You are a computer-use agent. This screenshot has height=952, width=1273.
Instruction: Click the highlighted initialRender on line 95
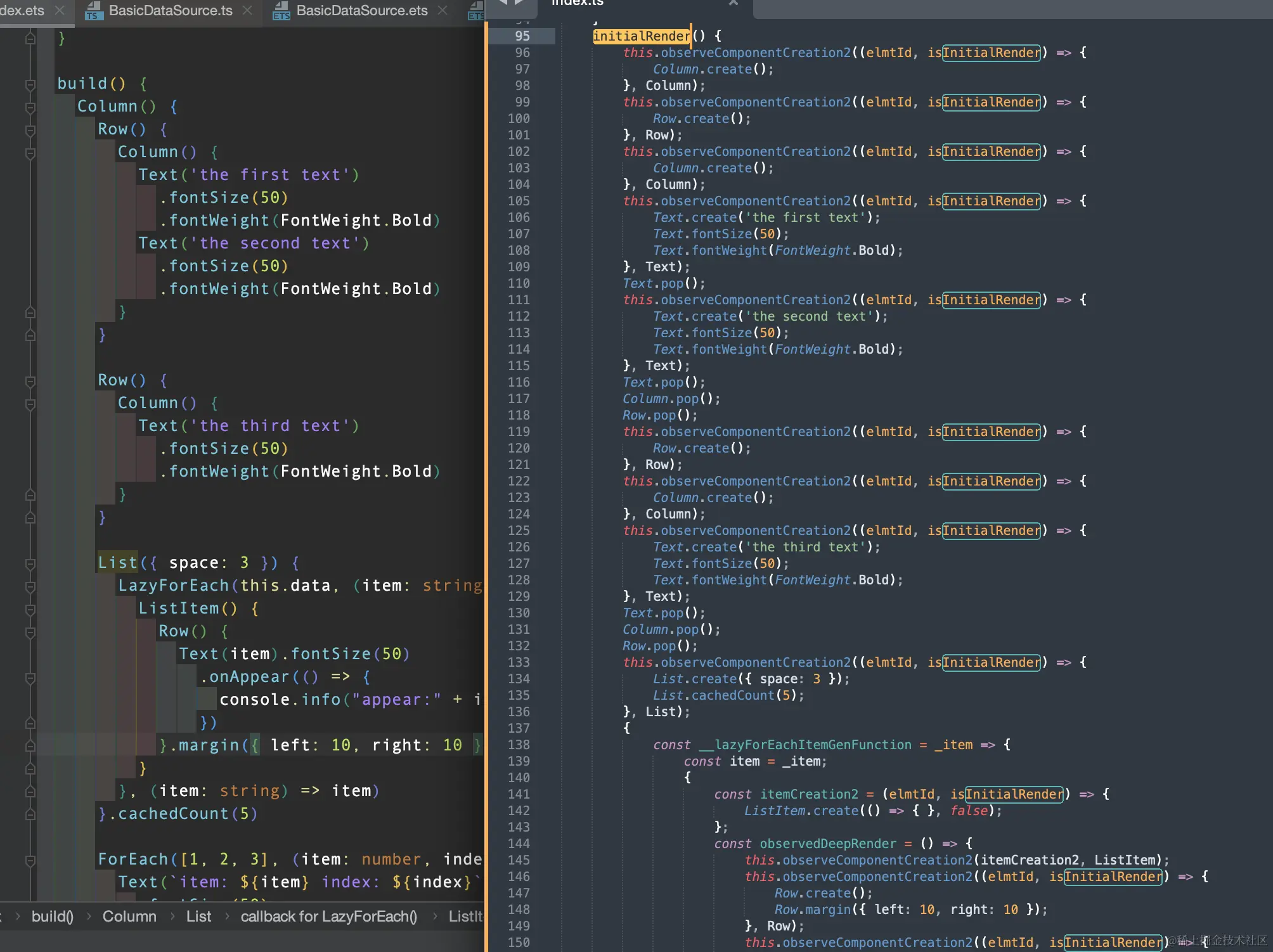[x=641, y=36]
